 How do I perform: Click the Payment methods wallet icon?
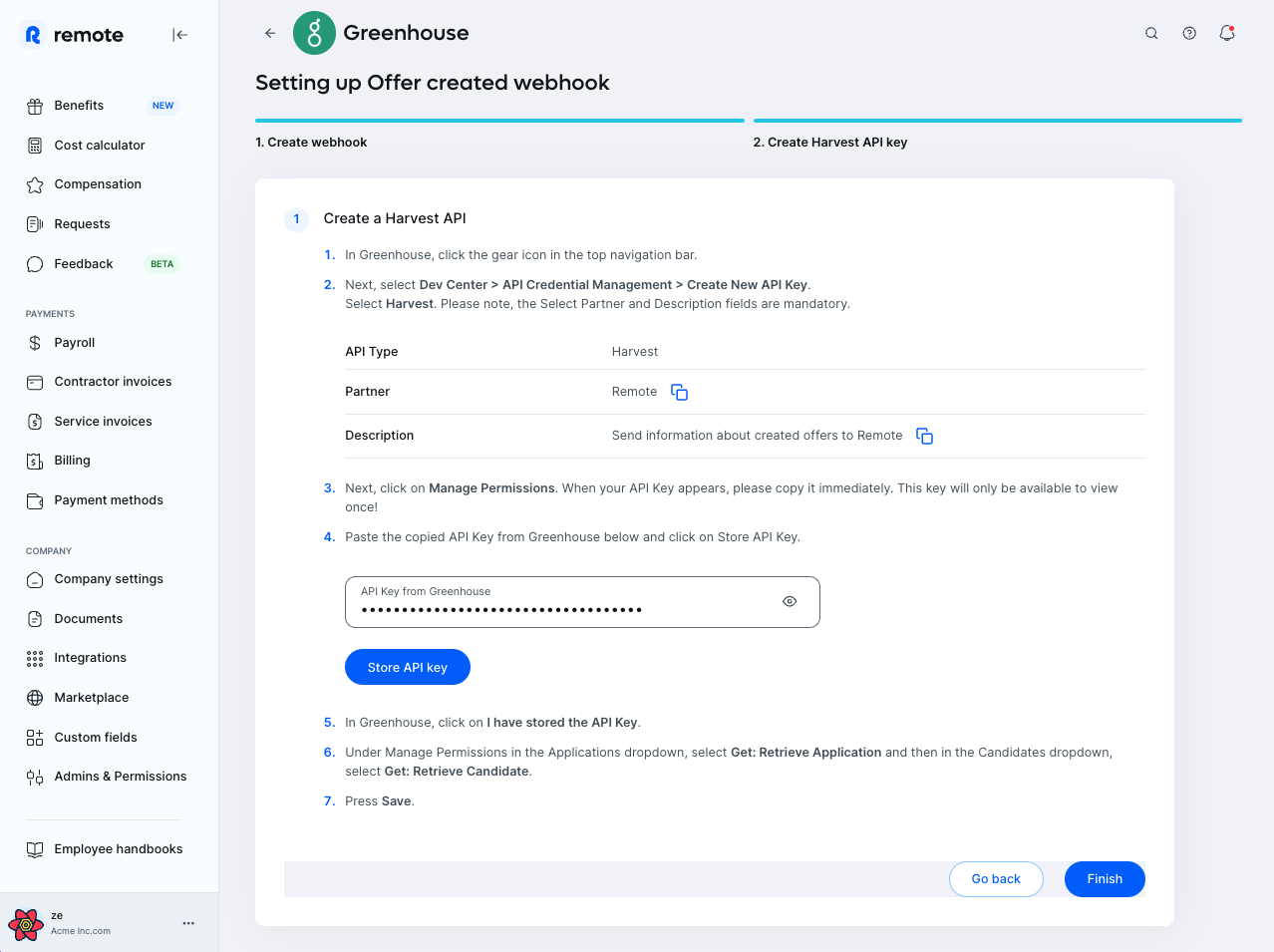point(35,500)
